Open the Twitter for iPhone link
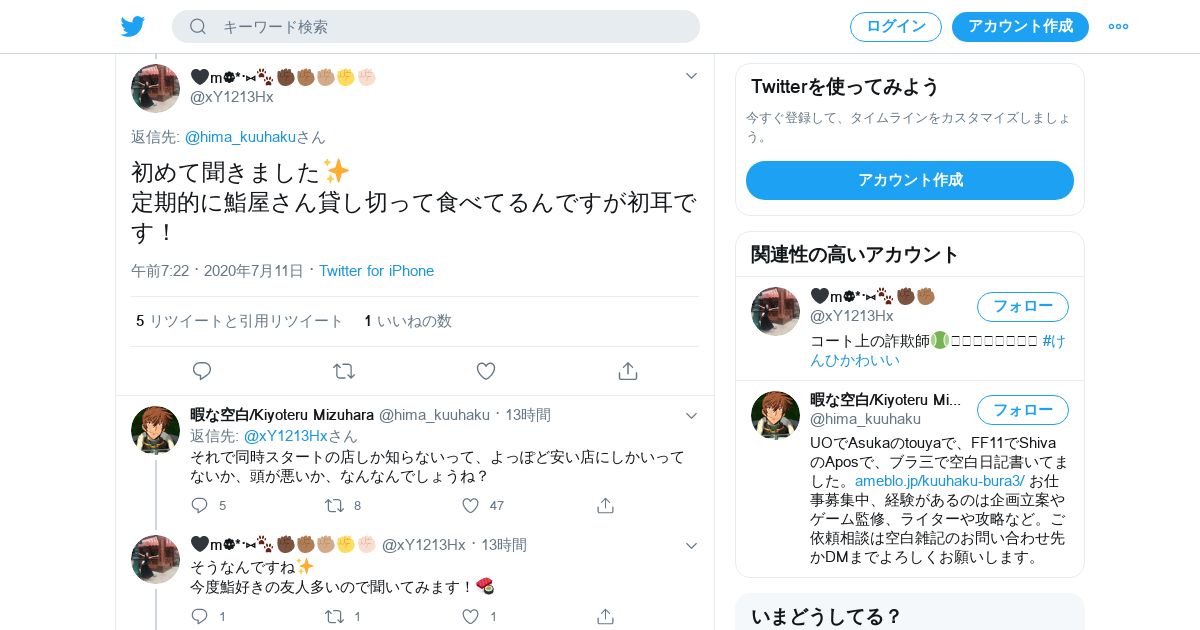Image resolution: width=1200 pixels, height=630 pixels. [x=376, y=271]
